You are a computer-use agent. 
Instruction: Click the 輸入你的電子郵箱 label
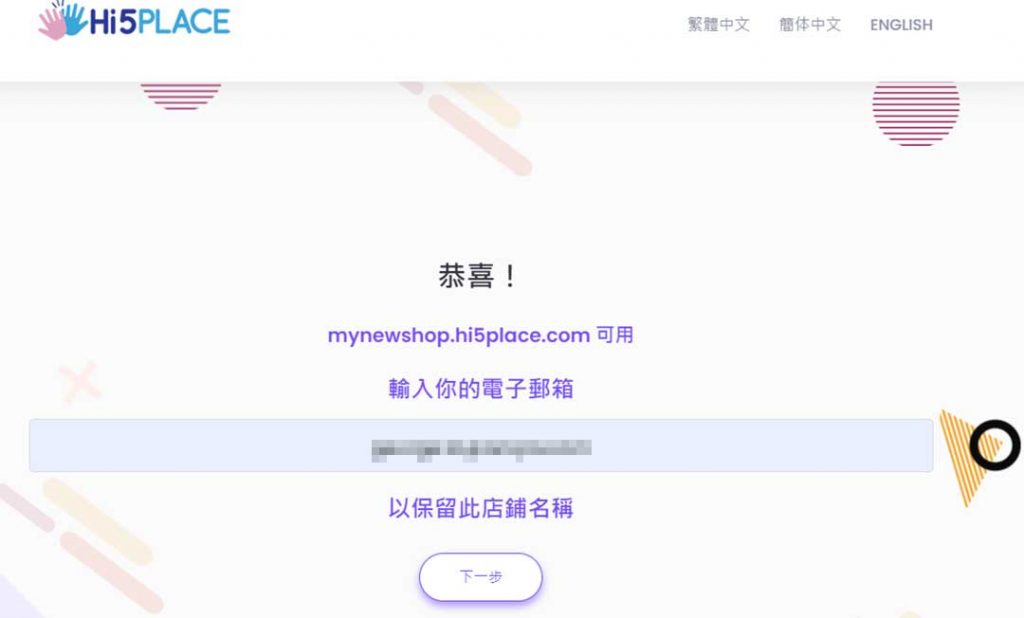pyautogui.click(x=481, y=389)
